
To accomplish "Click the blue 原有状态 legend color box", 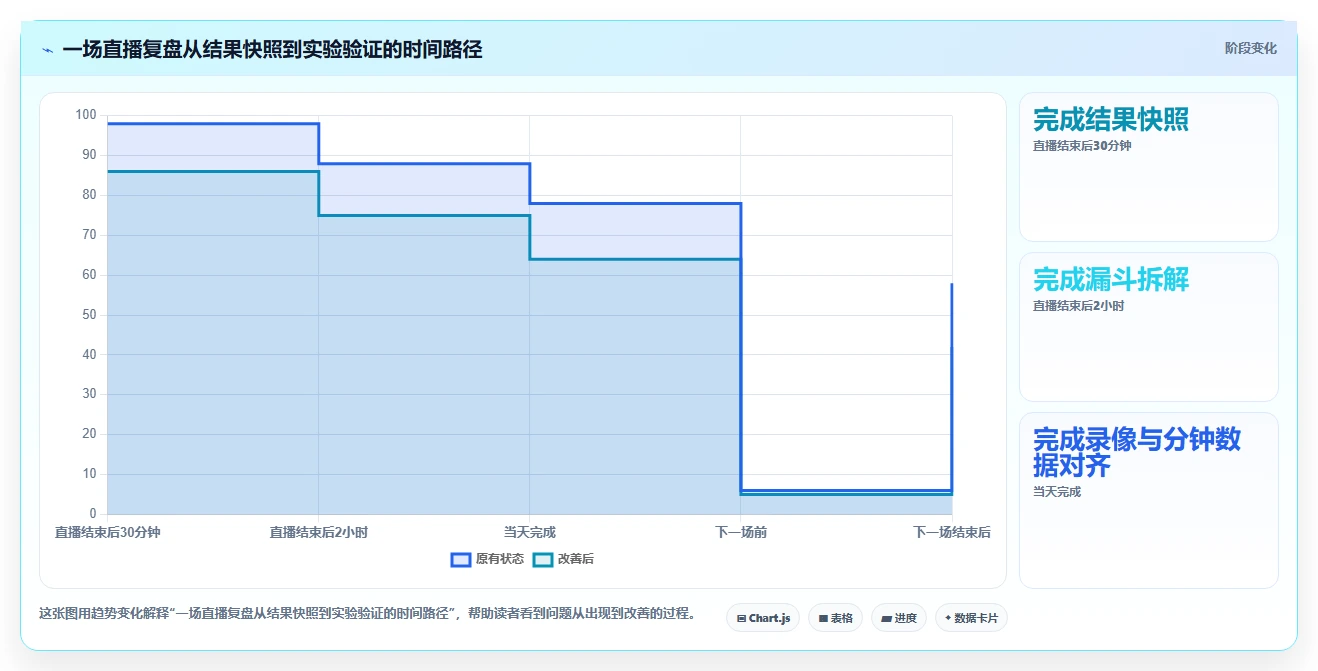I will (x=461, y=559).
